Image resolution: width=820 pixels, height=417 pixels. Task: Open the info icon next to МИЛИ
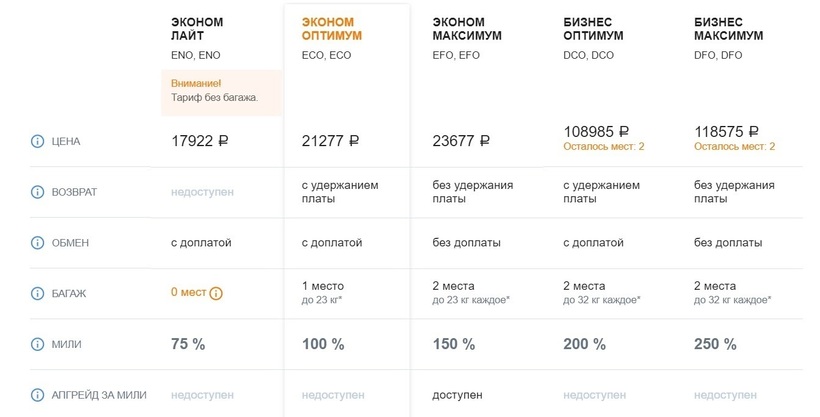point(38,344)
